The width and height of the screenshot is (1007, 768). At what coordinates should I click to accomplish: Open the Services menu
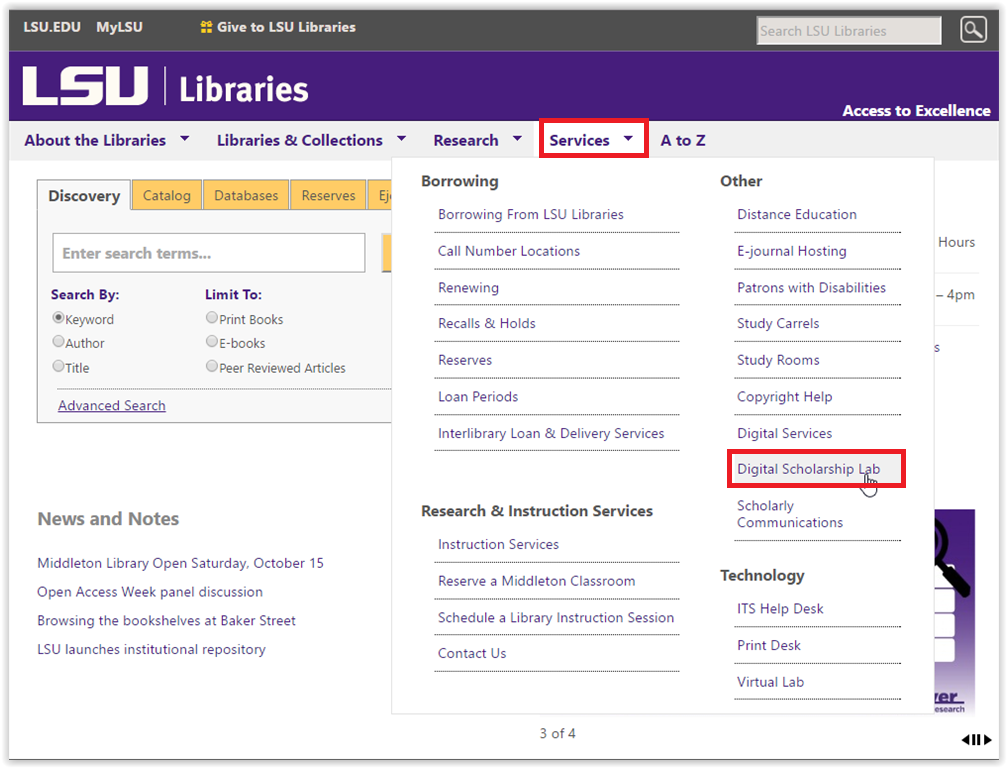click(579, 140)
